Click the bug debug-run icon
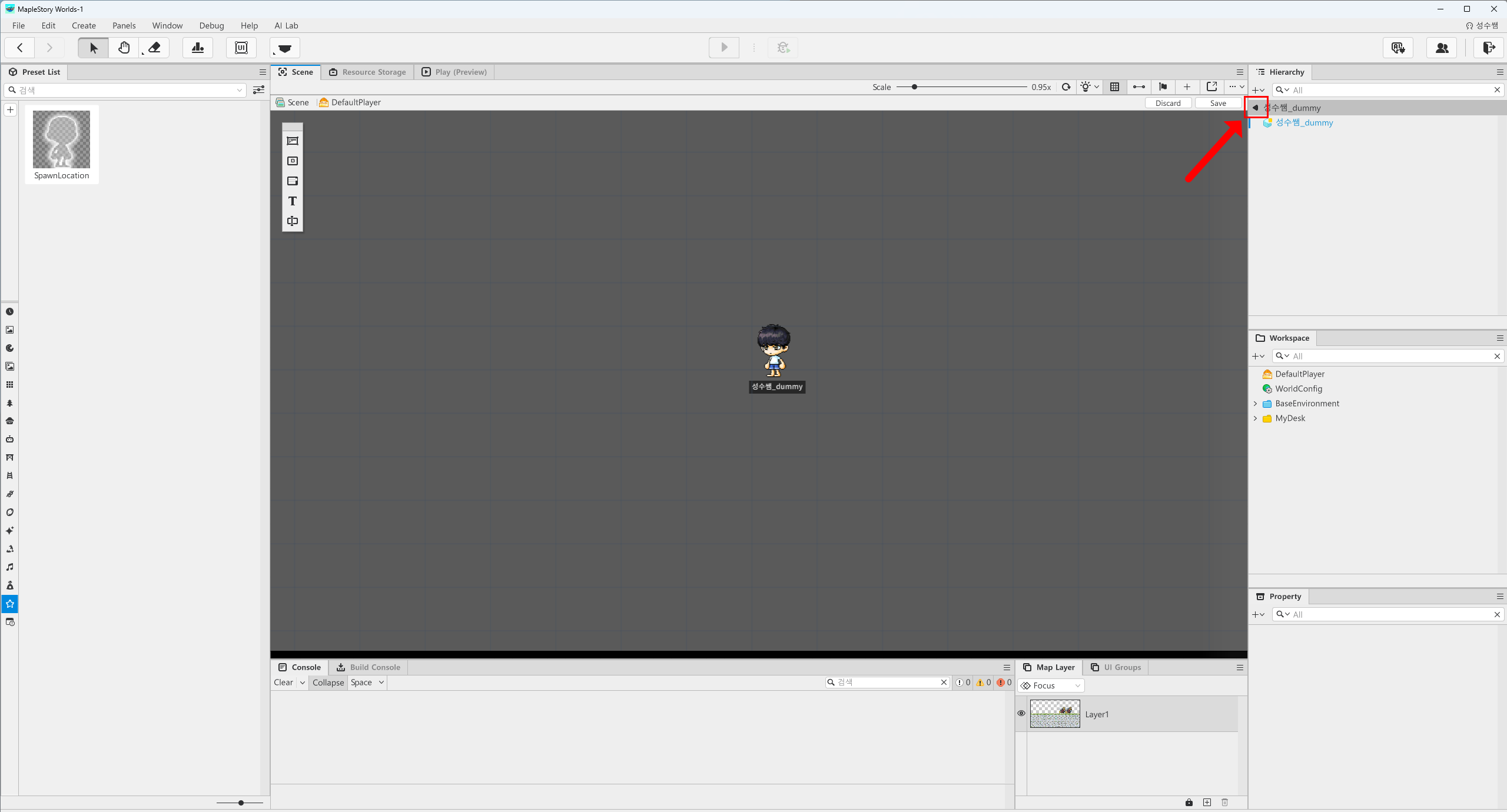This screenshot has width=1507, height=812. [x=783, y=48]
